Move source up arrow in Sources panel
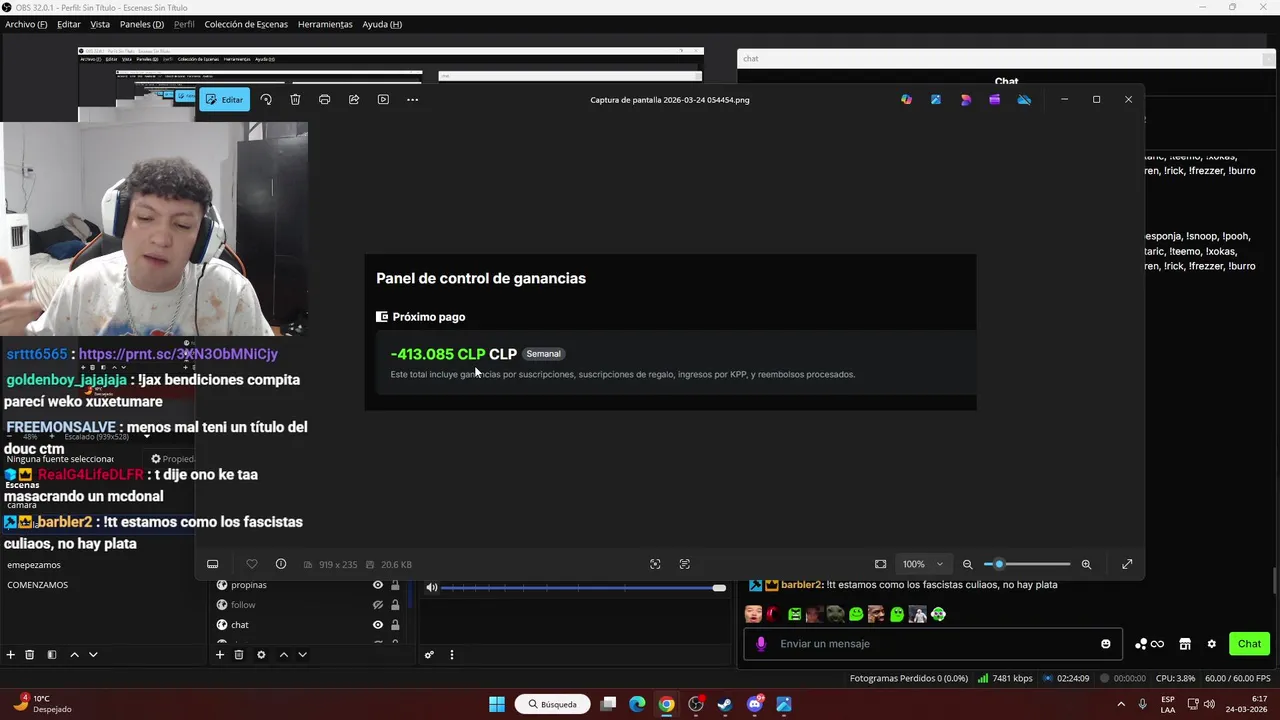The height and width of the screenshot is (720, 1280). coord(283,655)
